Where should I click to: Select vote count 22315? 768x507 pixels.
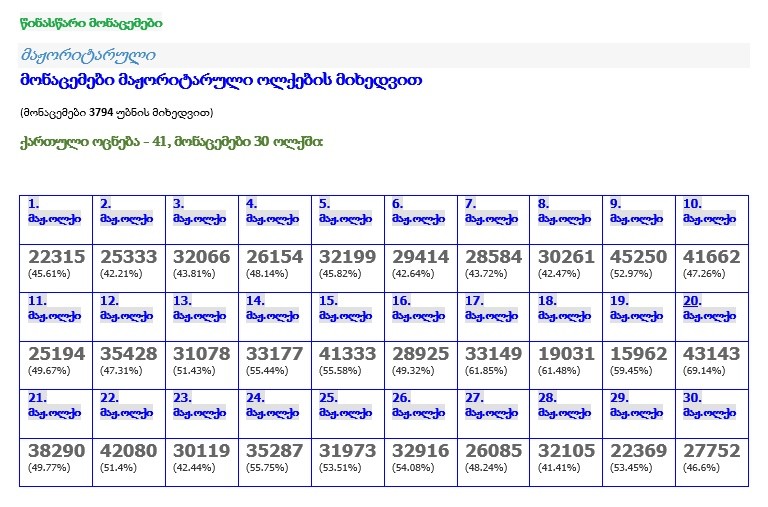click(x=56, y=257)
